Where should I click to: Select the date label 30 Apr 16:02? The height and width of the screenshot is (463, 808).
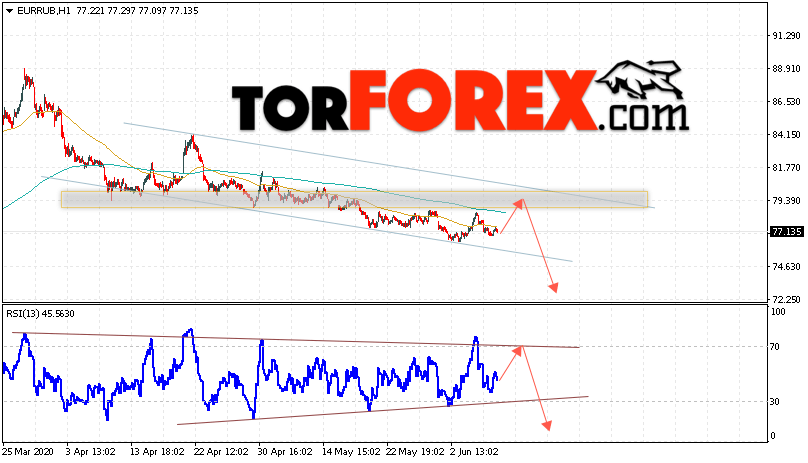point(285,452)
